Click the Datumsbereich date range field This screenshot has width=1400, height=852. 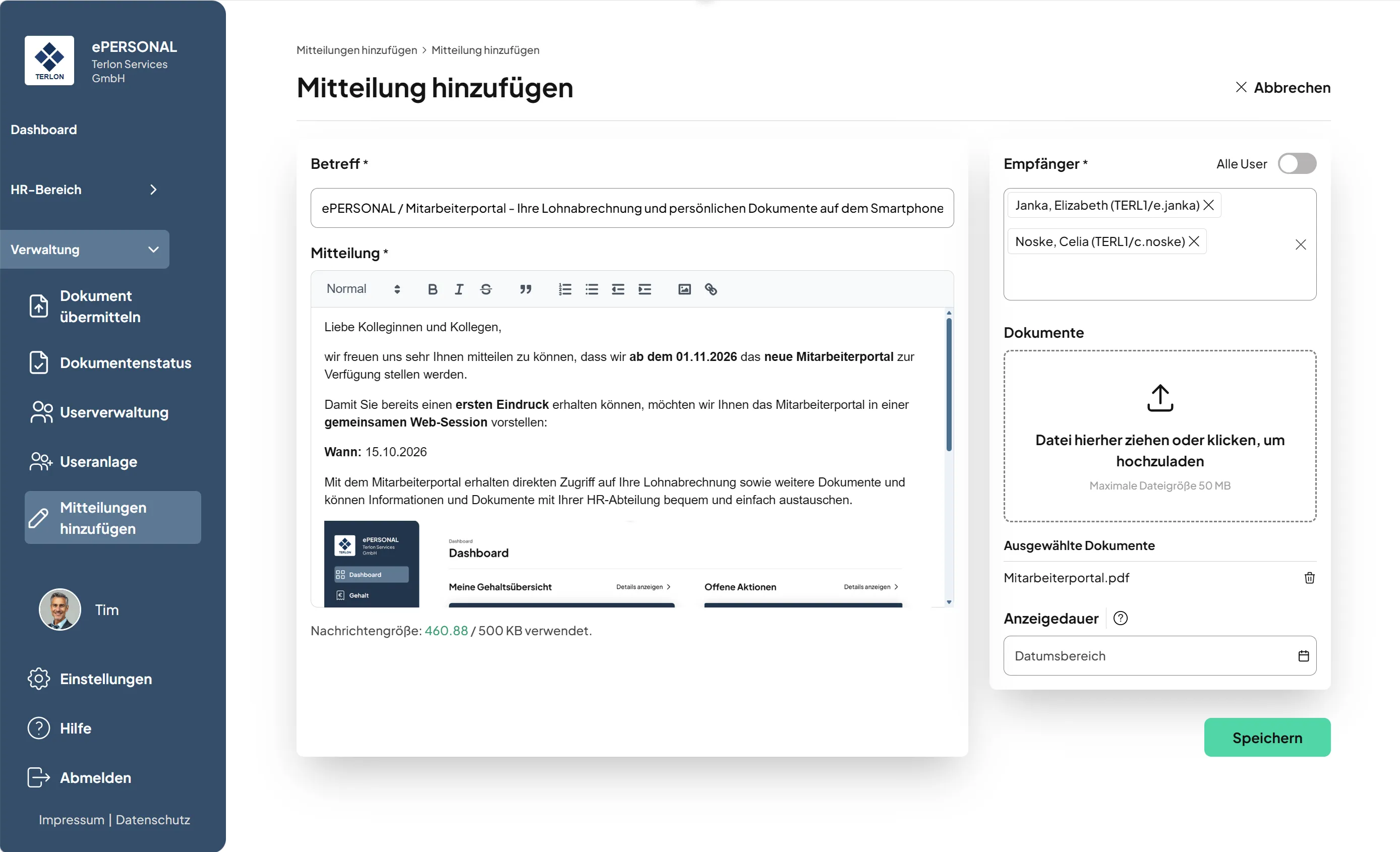(x=1159, y=656)
